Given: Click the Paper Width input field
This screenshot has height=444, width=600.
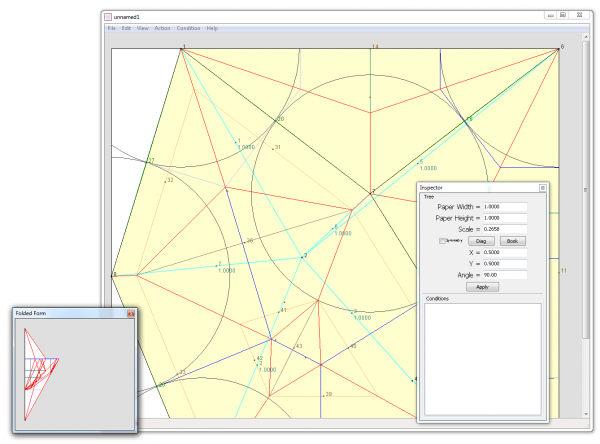Looking at the screenshot, I should (x=505, y=207).
